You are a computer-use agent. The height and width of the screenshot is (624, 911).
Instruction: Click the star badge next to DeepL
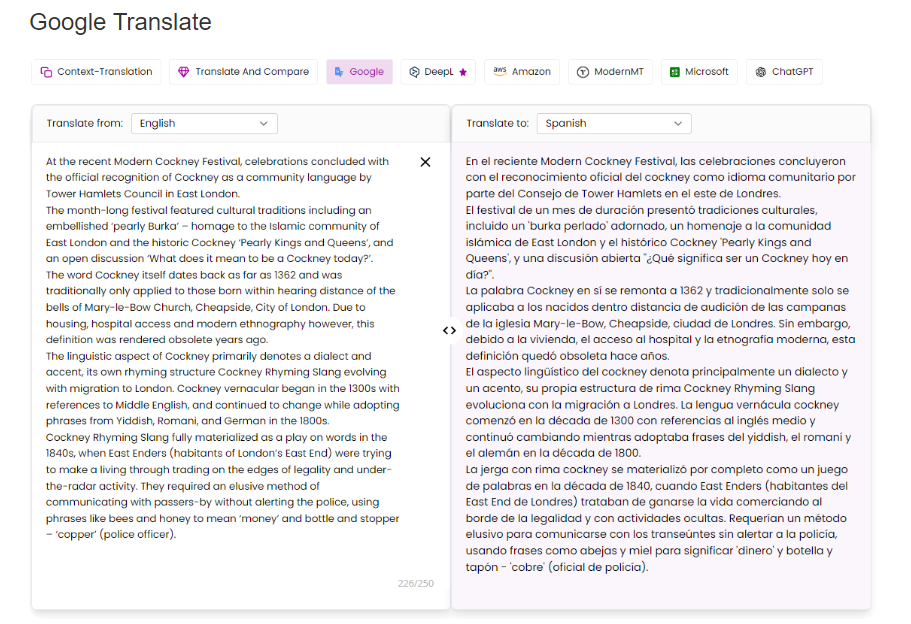[463, 72]
